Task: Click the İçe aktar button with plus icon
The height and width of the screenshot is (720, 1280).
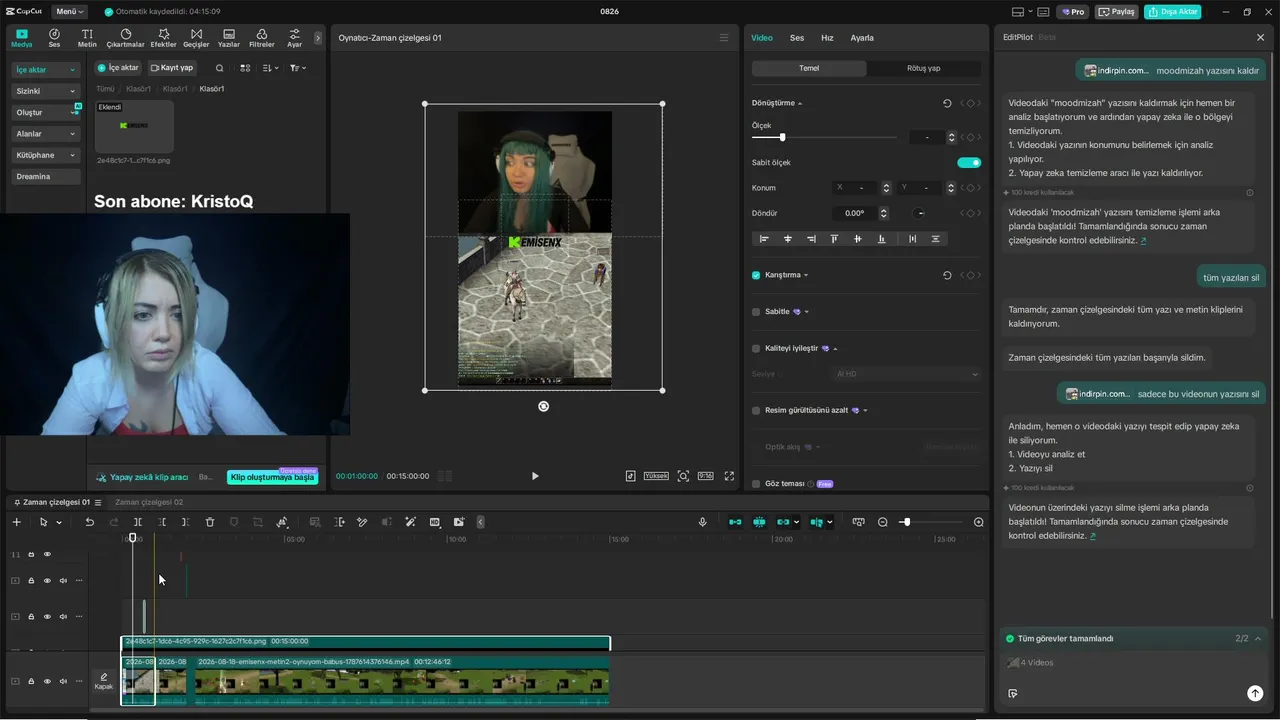Action: 117,68
